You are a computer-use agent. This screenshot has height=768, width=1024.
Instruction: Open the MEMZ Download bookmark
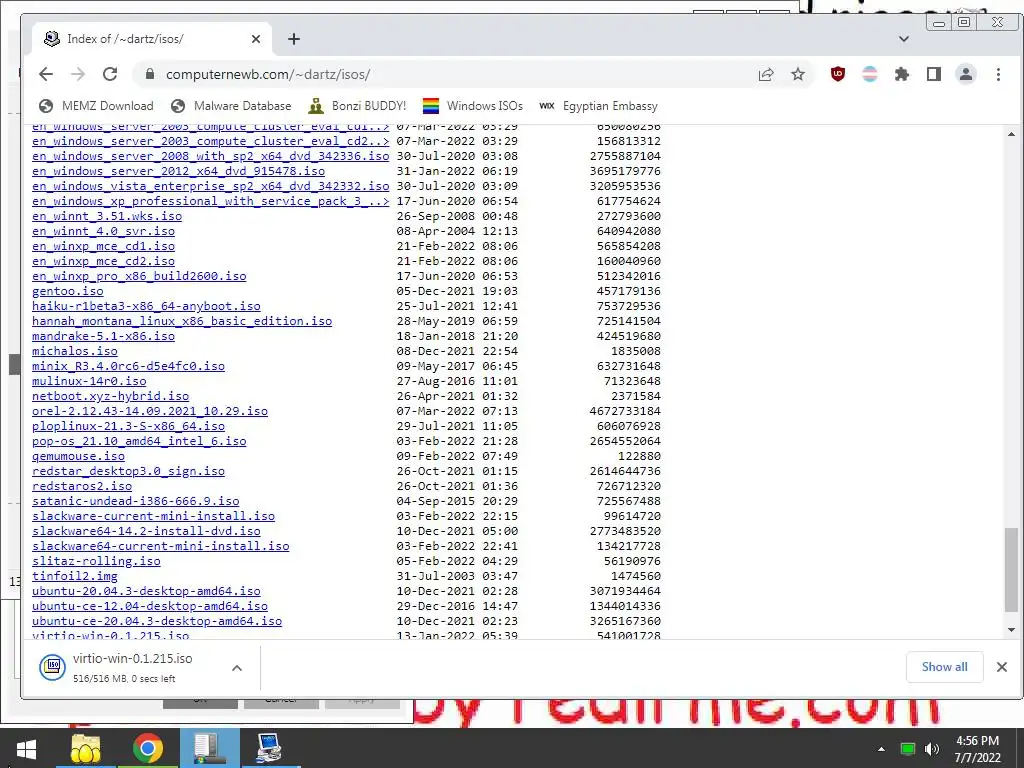coord(97,106)
